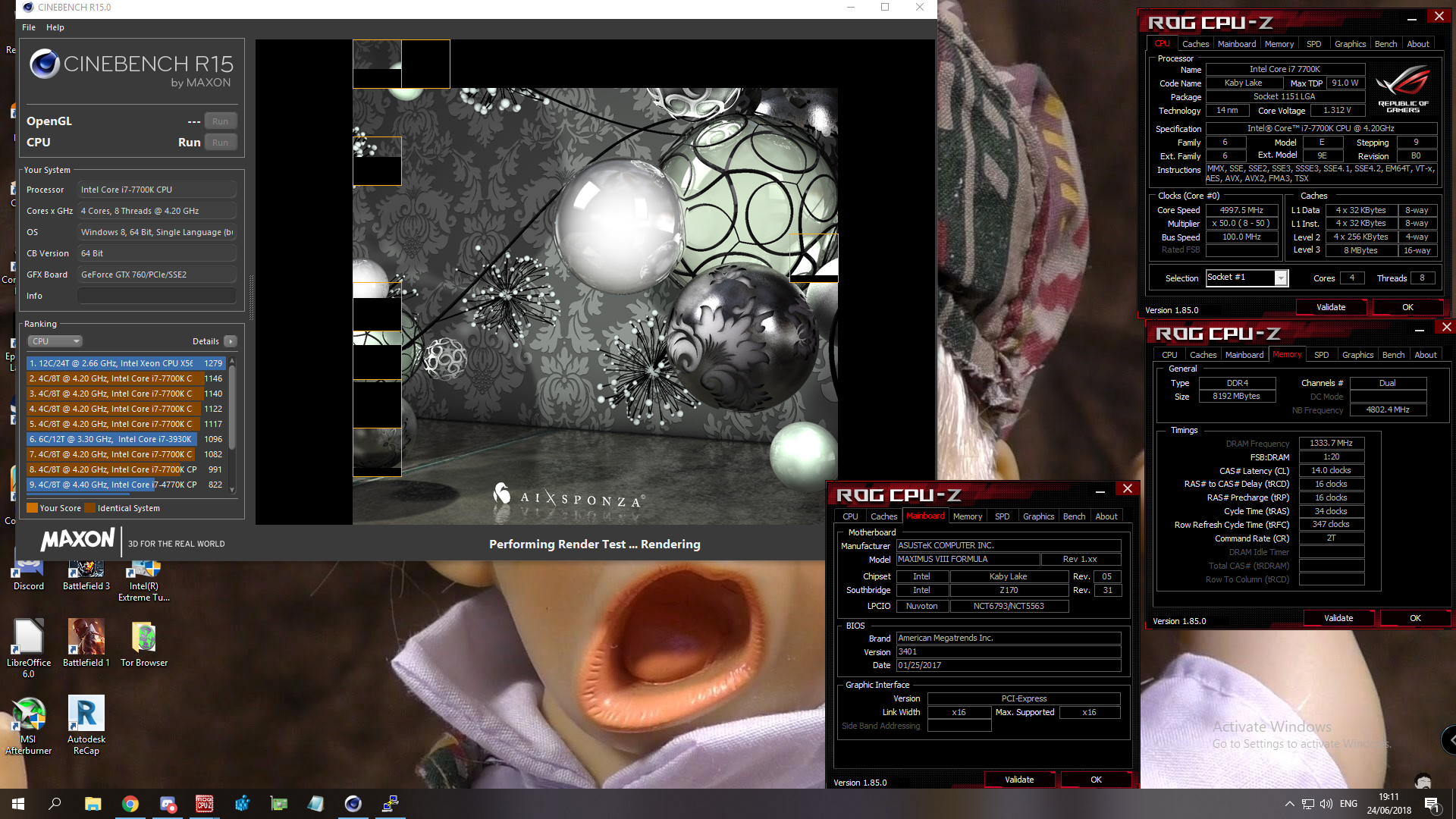This screenshot has height=819, width=1456.
Task: Open the Windows Start menu
Action: pos(18,804)
